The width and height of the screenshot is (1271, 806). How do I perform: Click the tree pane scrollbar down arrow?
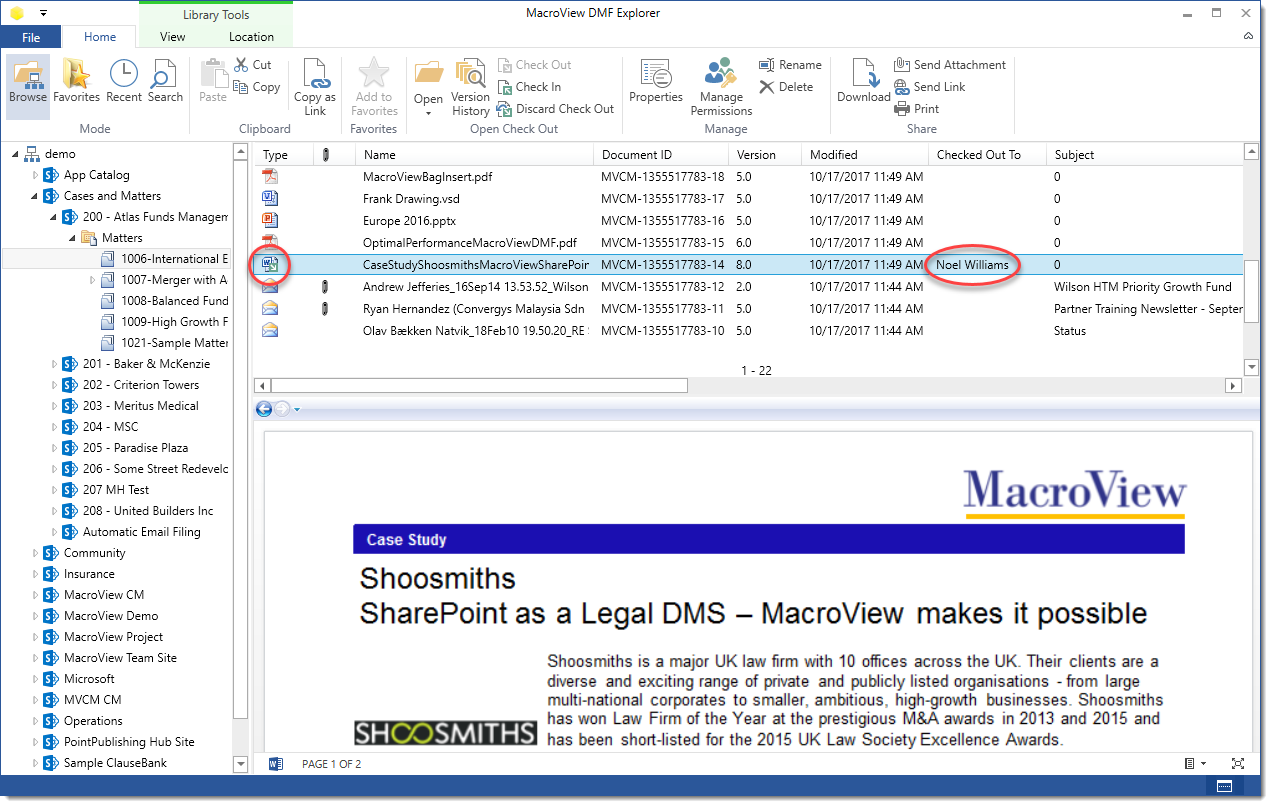[x=240, y=766]
